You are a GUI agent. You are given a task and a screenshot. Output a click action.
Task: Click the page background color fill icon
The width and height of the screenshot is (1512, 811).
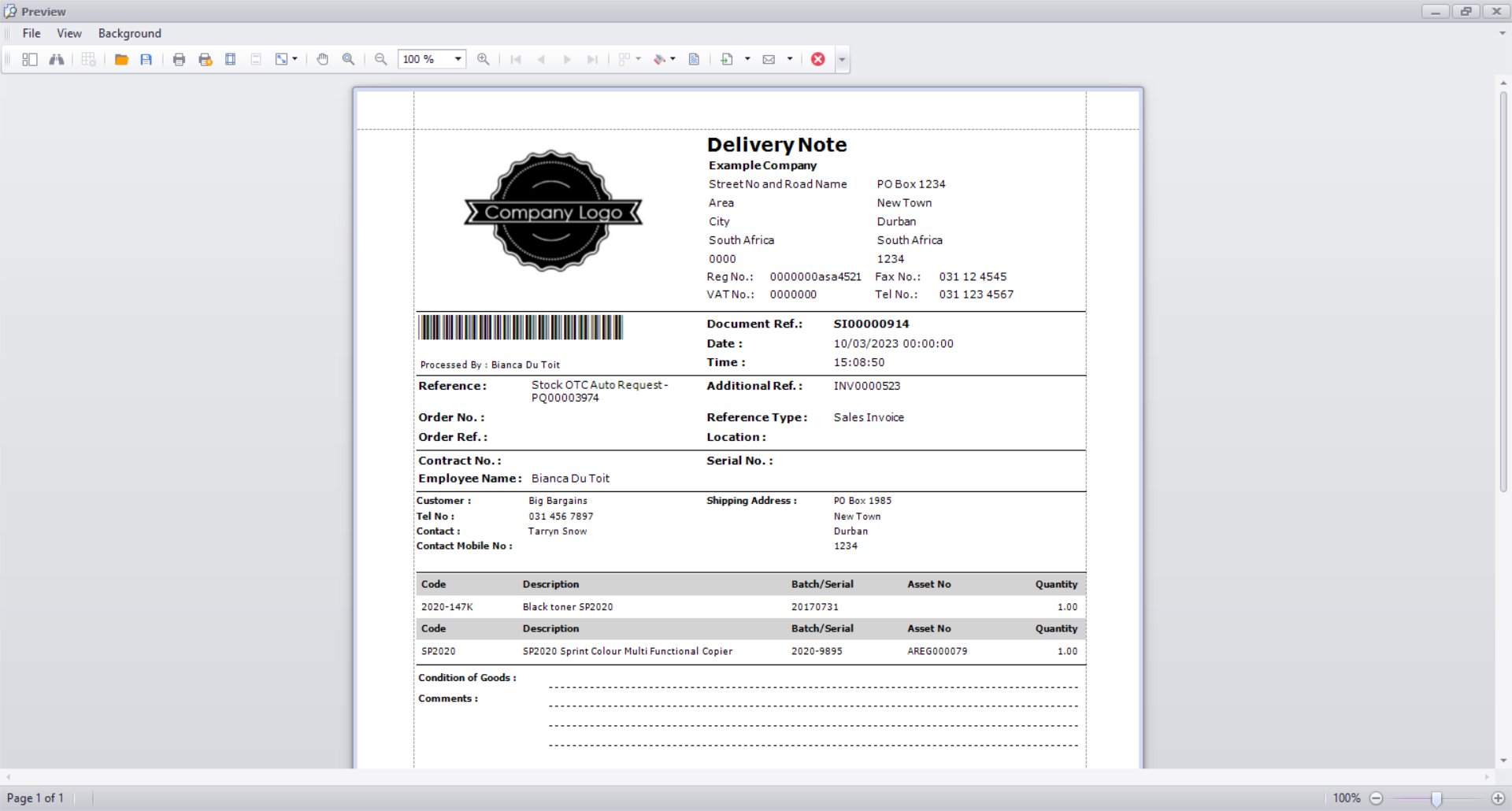click(660, 59)
